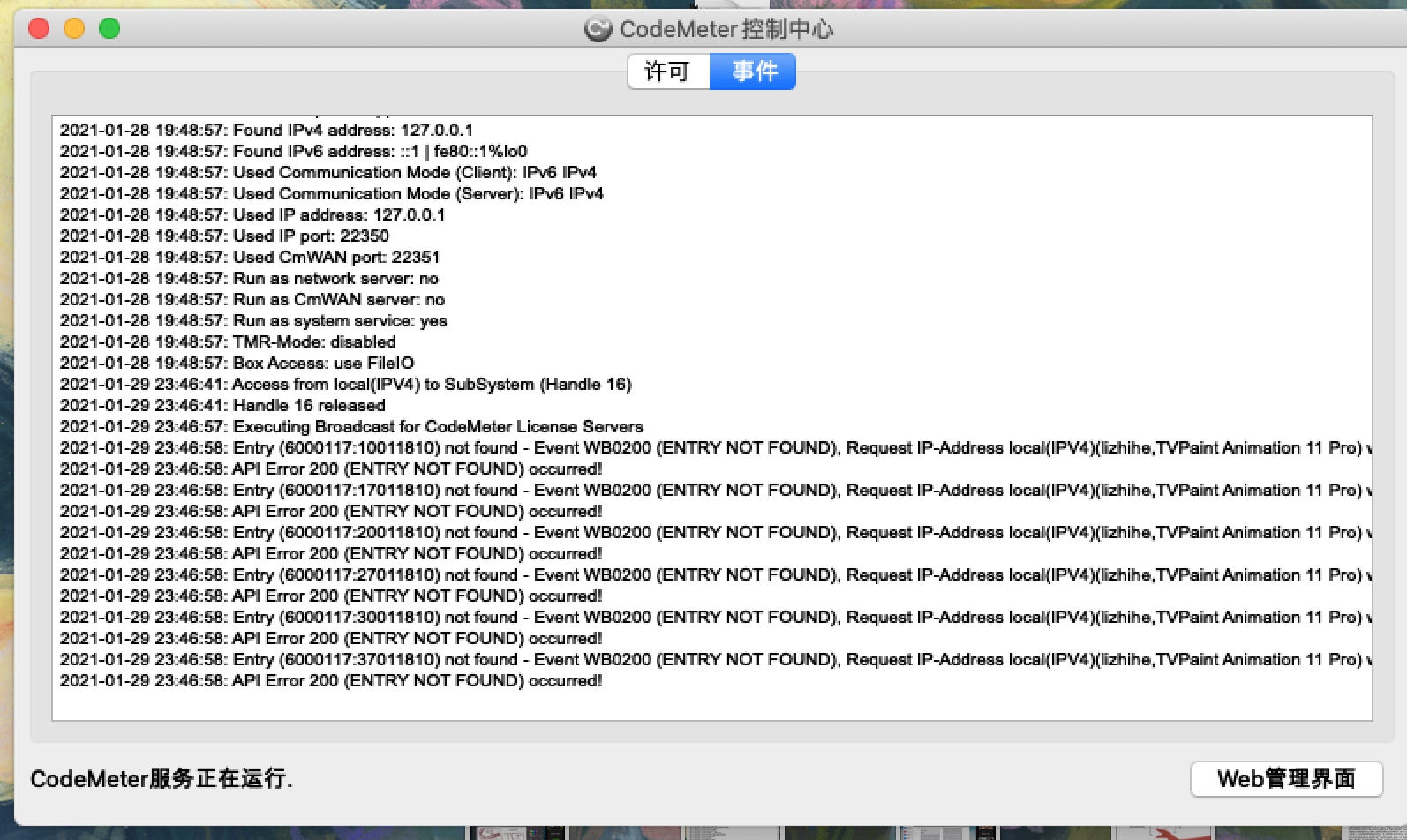Click the window title 'CodeMeter 控制中心'
1407x840 pixels.
[x=726, y=29]
